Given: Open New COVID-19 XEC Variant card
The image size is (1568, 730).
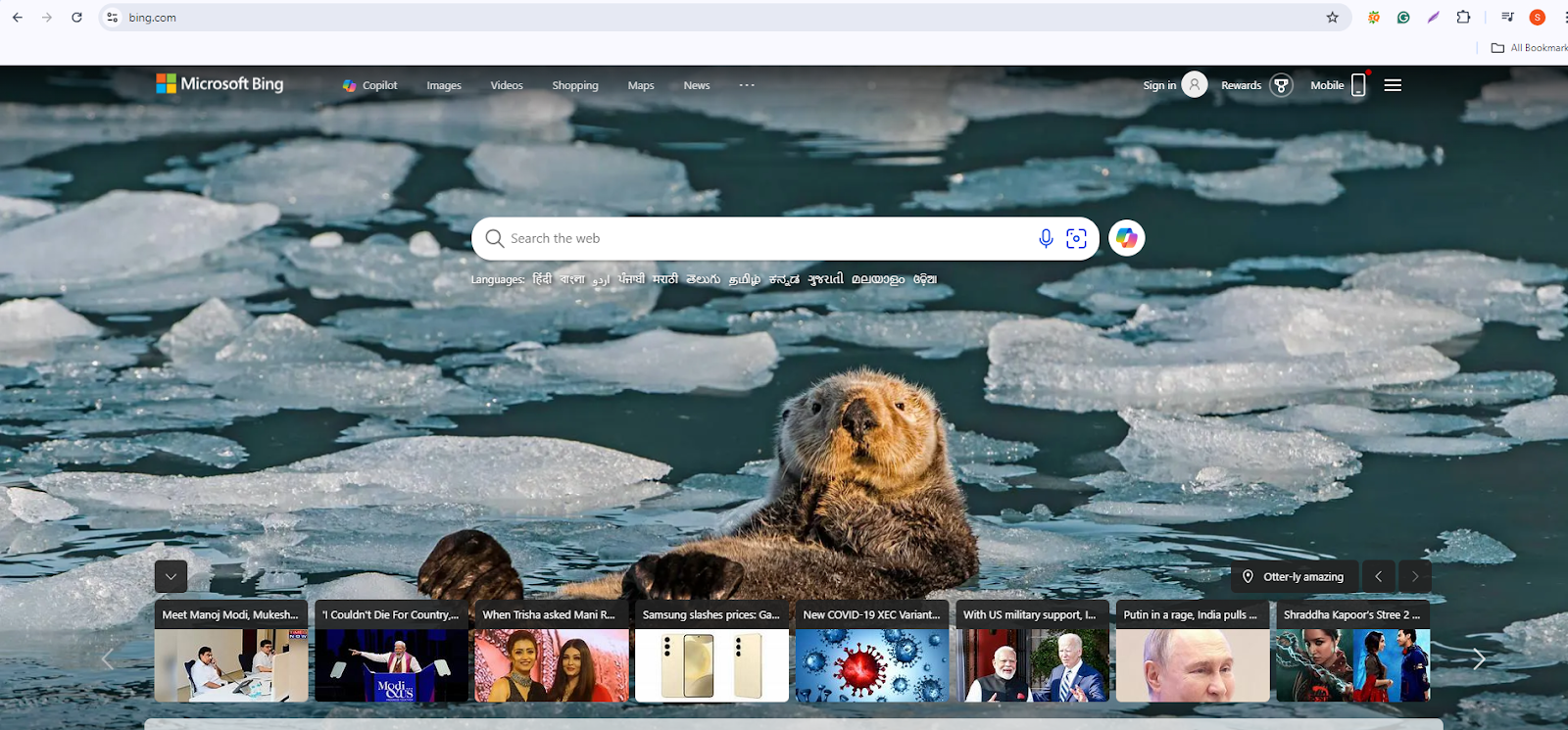Looking at the screenshot, I should (x=872, y=652).
